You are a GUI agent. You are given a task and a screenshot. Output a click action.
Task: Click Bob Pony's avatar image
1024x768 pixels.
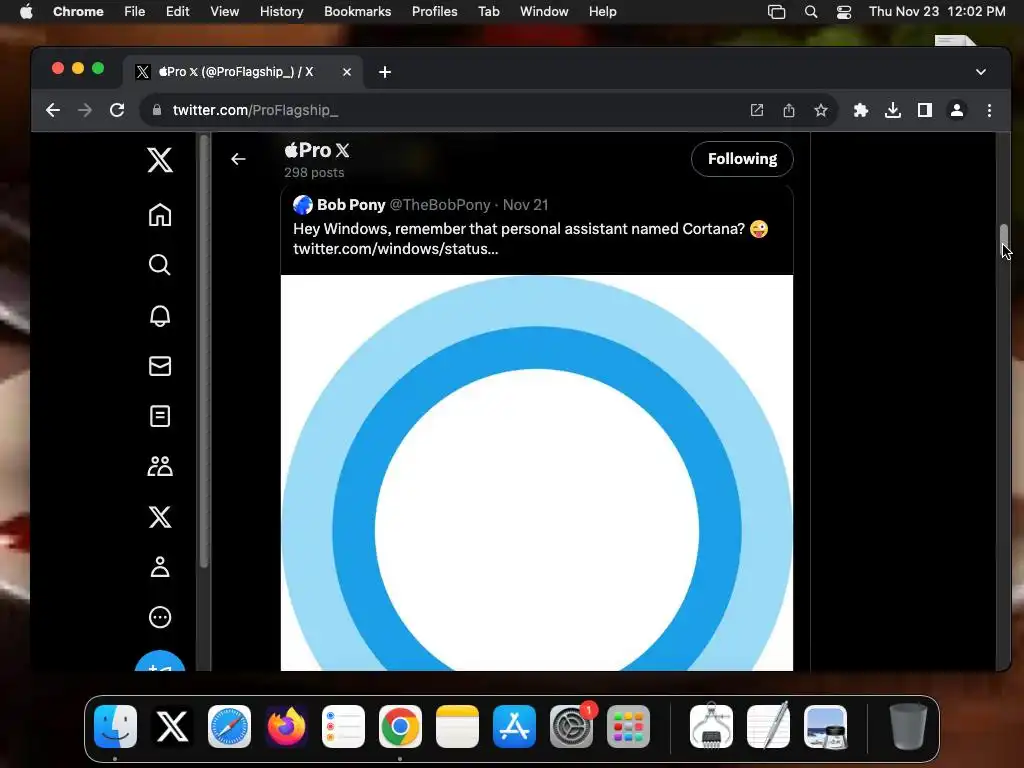pos(303,204)
